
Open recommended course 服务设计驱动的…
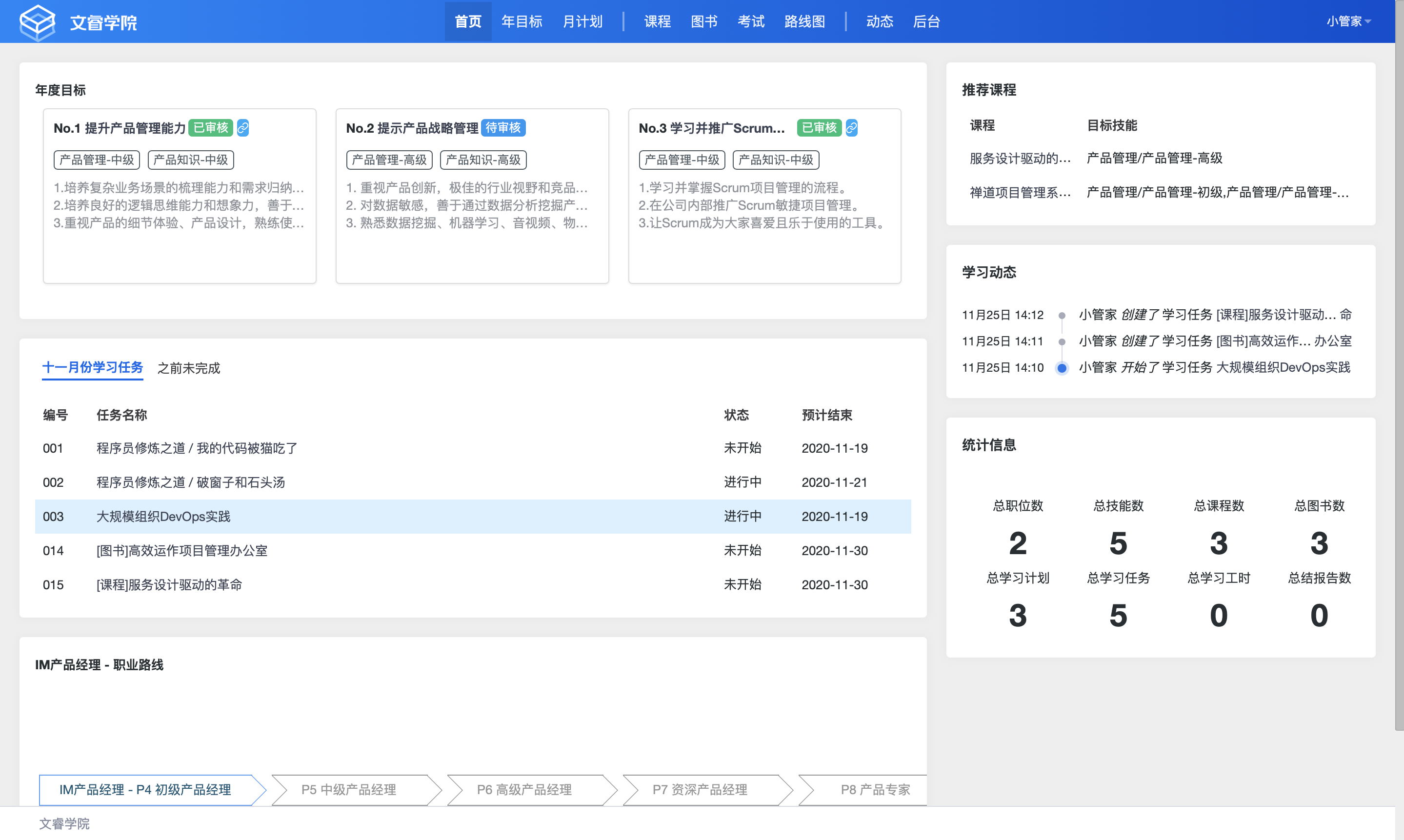[1020, 159]
